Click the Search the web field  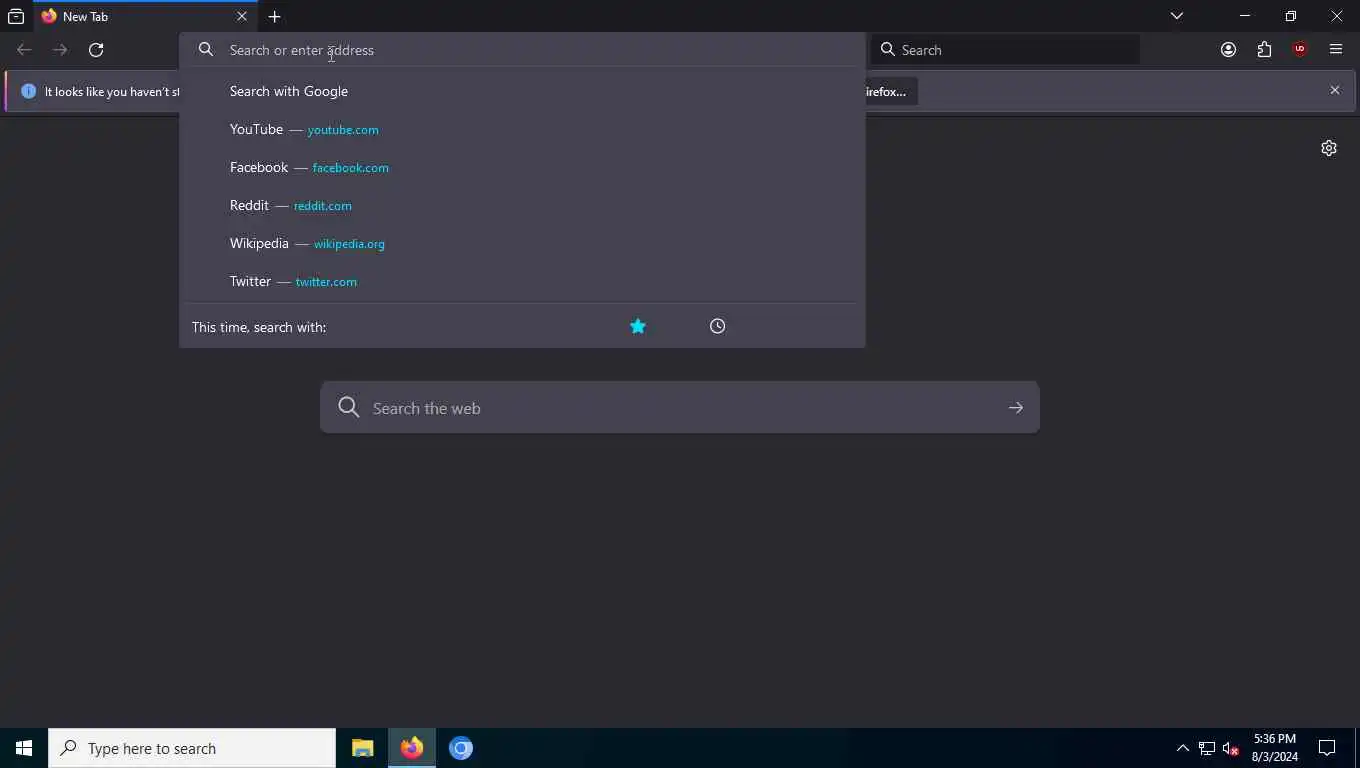click(x=680, y=407)
